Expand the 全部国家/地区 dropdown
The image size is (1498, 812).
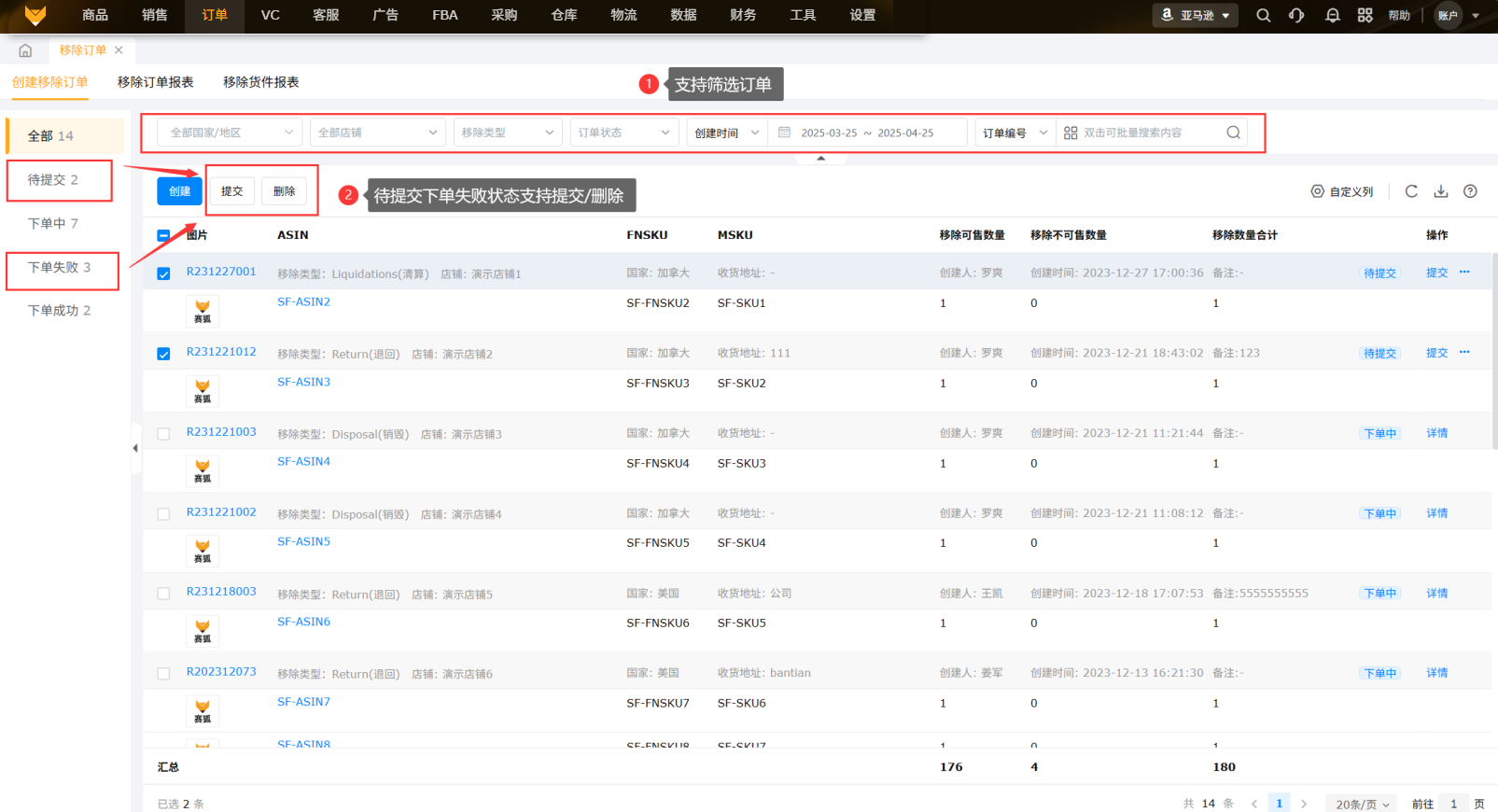pos(229,133)
